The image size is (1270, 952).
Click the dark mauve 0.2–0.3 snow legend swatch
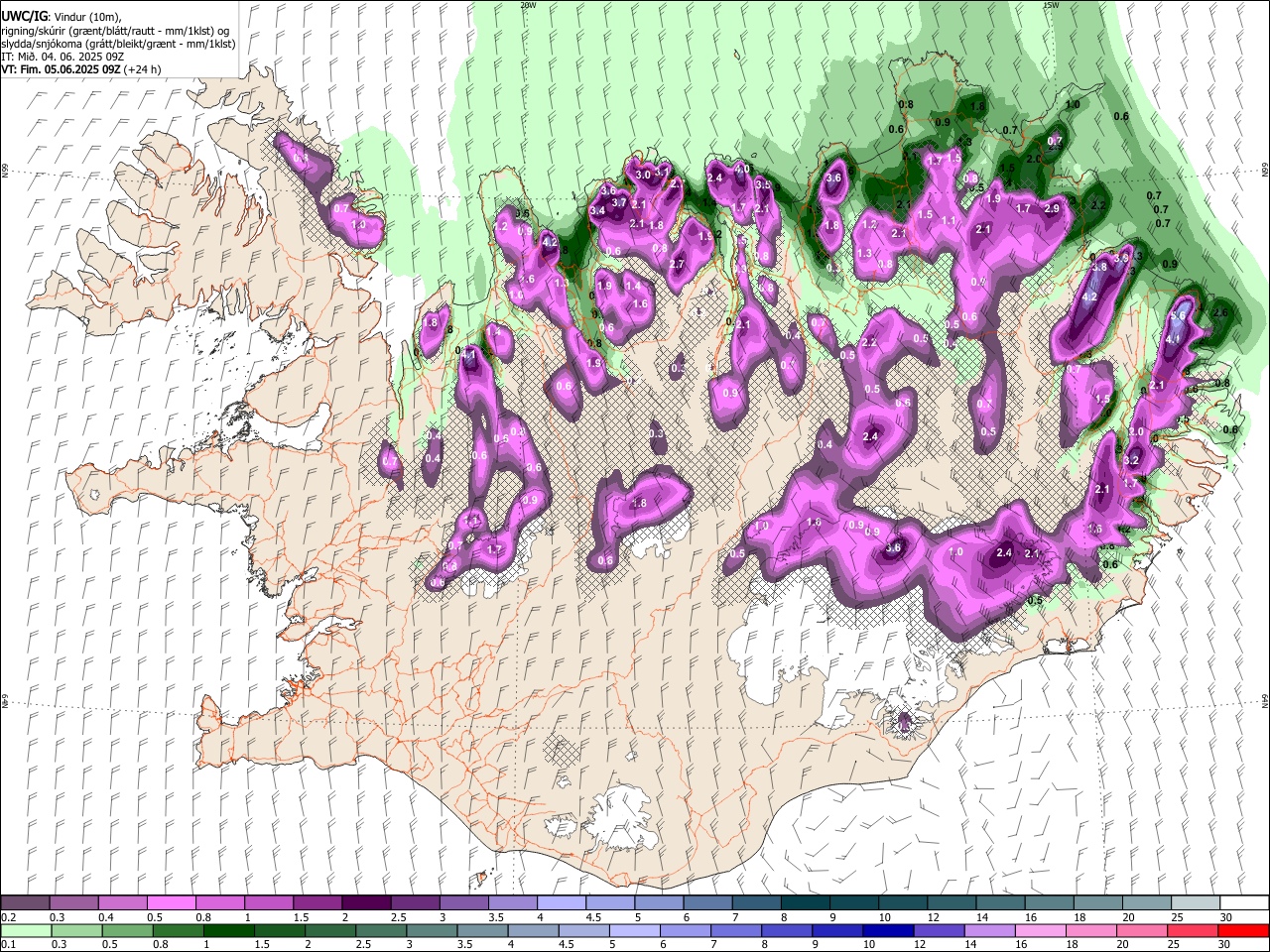click(25, 903)
